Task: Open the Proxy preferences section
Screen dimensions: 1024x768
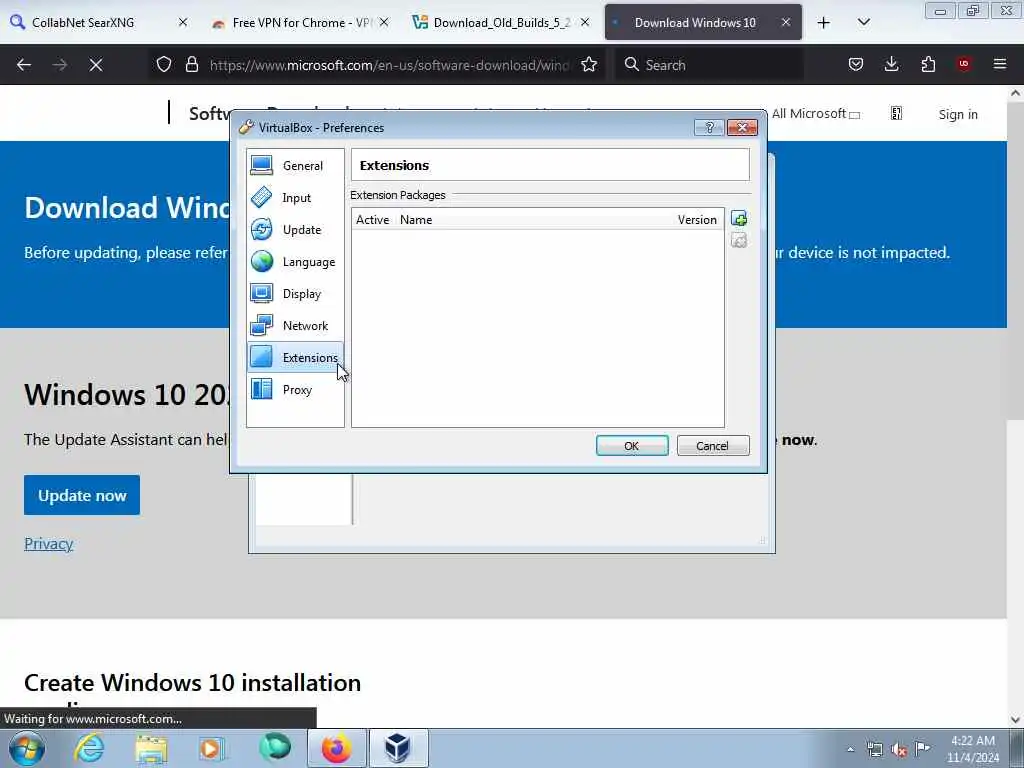Action: [295, 389]
